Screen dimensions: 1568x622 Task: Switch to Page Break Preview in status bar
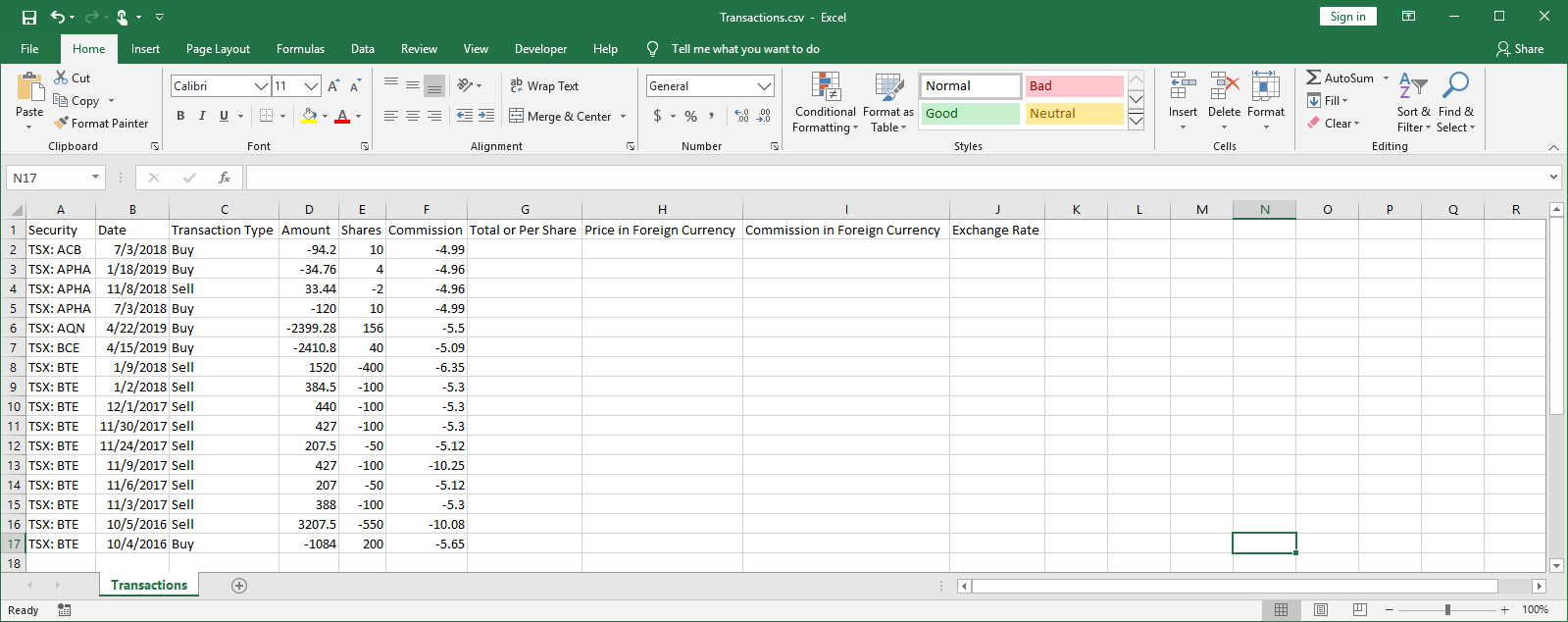1359,610
